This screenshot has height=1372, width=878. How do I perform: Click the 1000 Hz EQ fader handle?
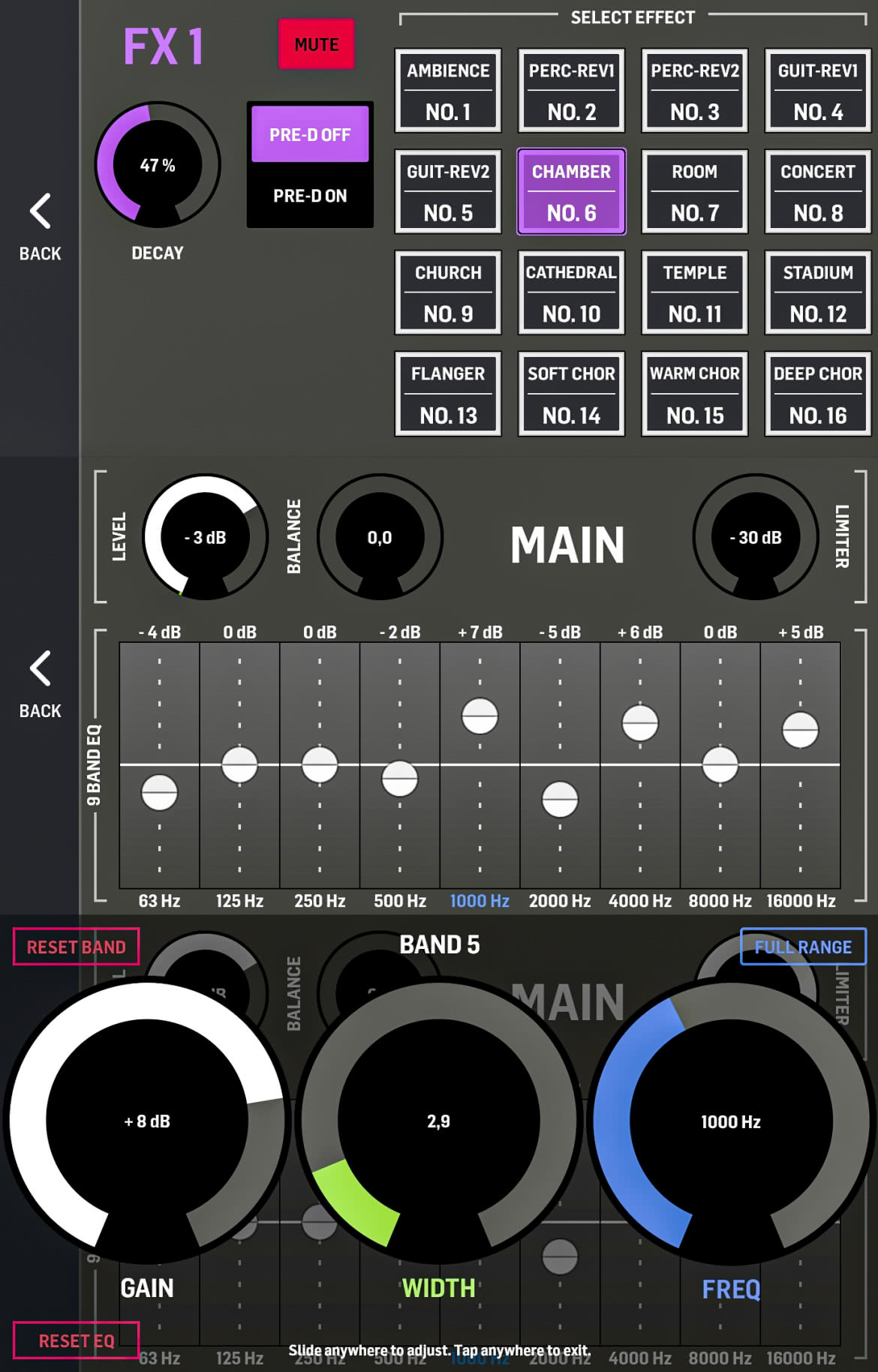point(480,716)
